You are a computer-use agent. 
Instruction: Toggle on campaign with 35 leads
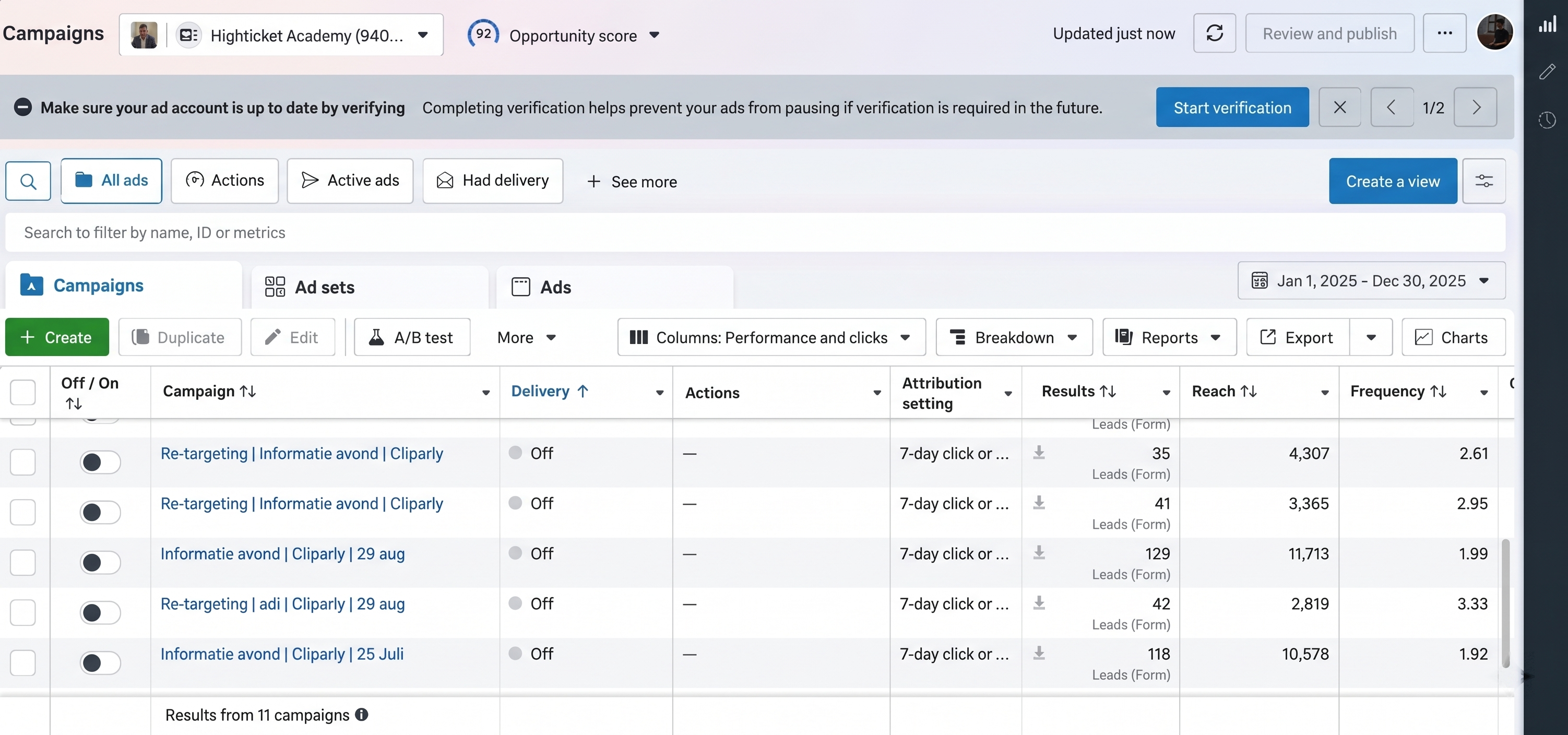point(100,462)
